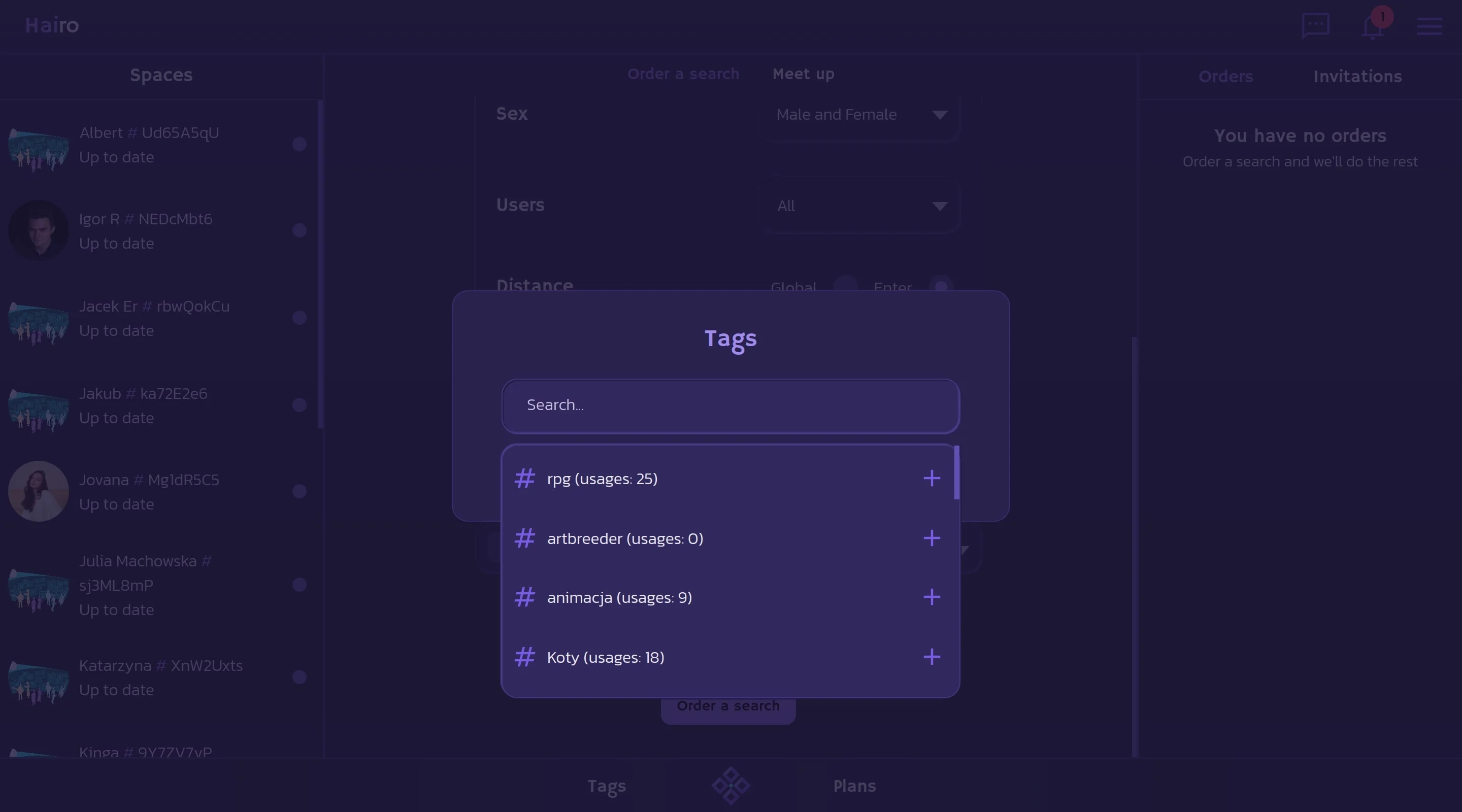This screenshot has height=812, width=1462.
Task: Add the Koty tag with plus icon
Action: click(932, 657)
